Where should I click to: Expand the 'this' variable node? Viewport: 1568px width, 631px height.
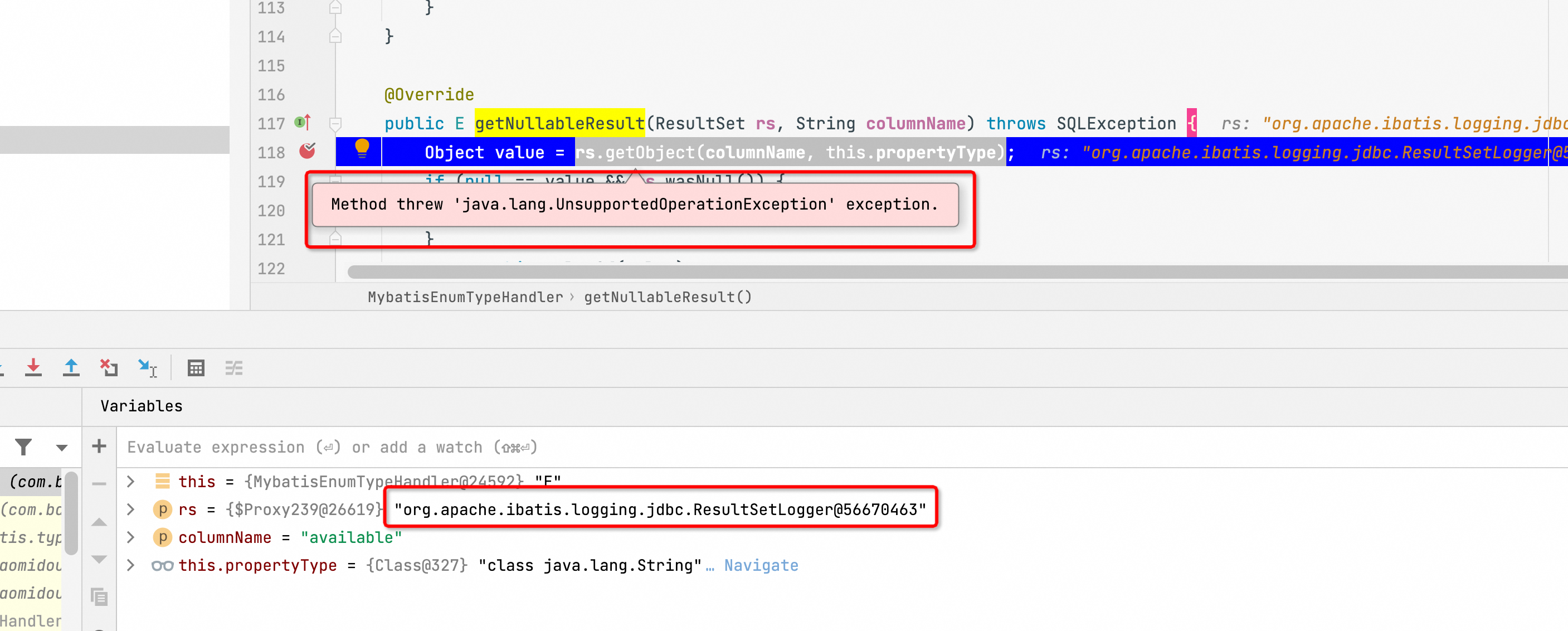click(x=130, y=481)
